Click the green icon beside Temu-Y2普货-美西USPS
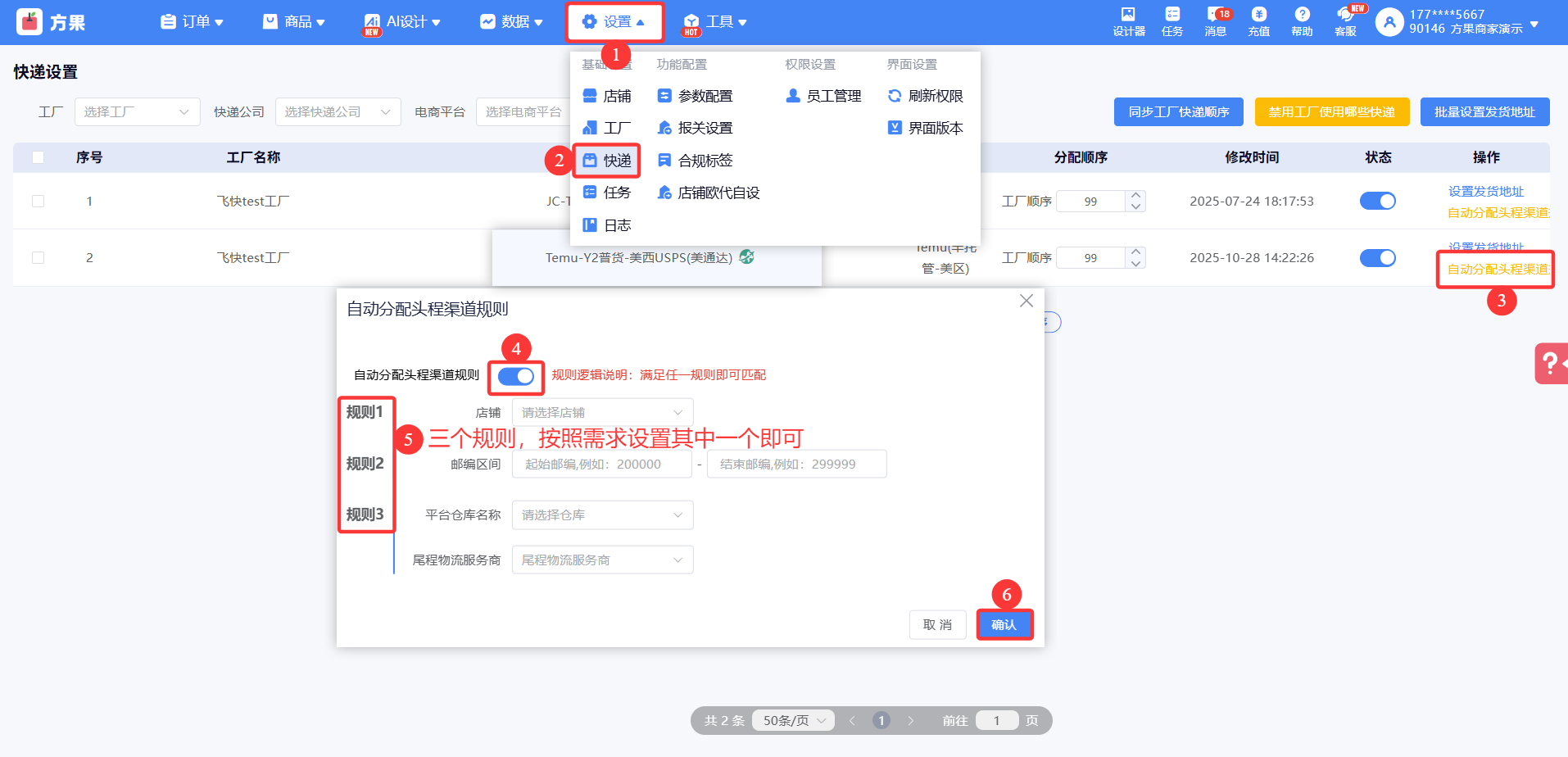This screenshot has height=757, width=1568. coord(746,256)
